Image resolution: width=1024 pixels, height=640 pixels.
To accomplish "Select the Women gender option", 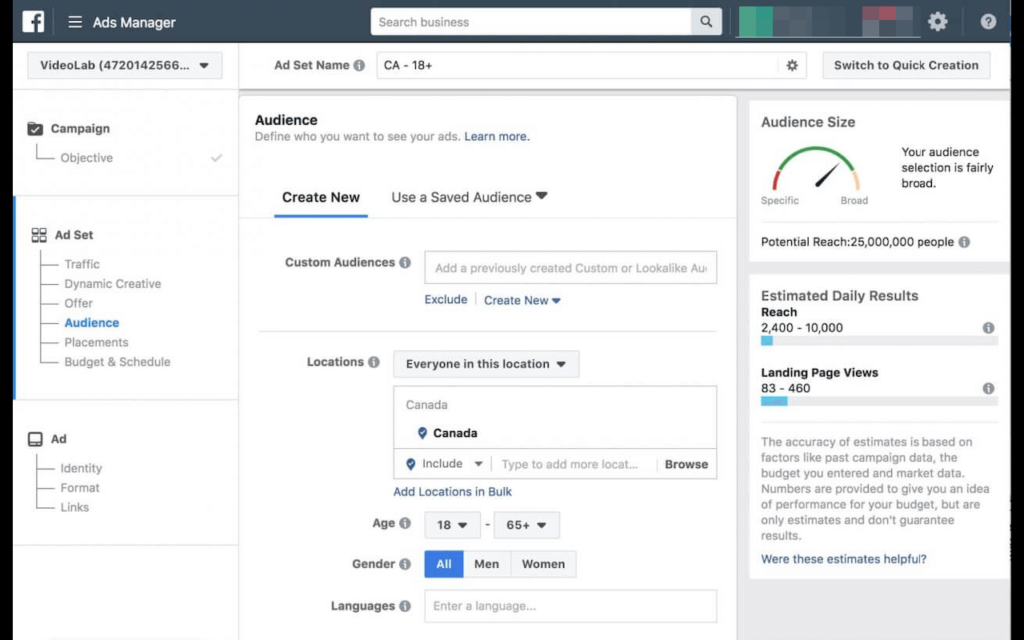I will pos(543,564).
